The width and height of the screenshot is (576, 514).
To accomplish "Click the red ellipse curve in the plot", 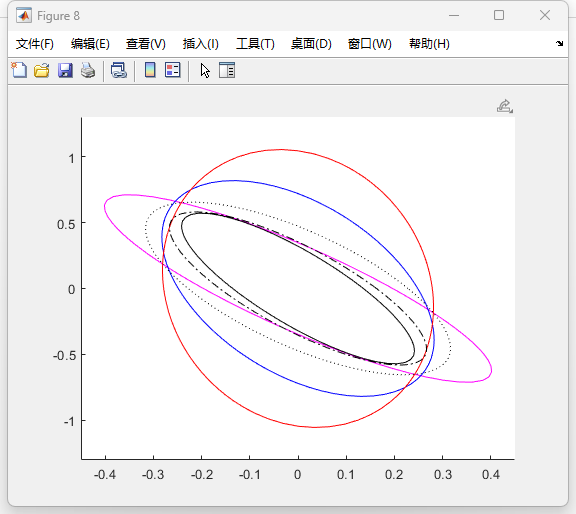I will (281, 150).
